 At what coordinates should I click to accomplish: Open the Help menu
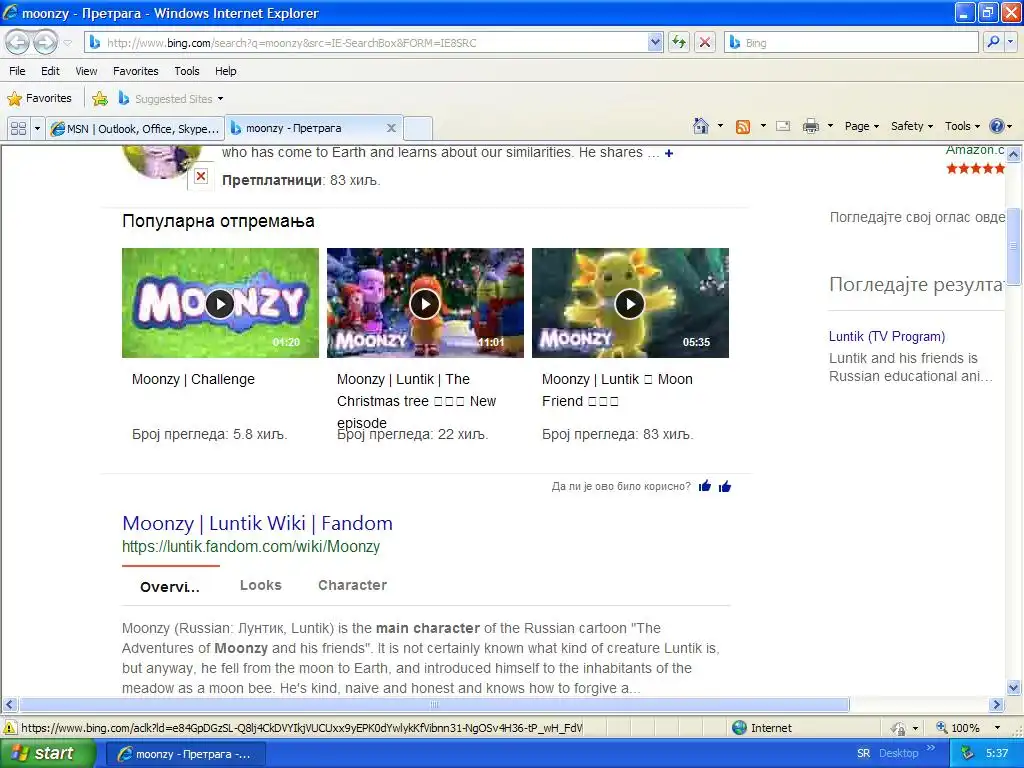pos(226,71)
